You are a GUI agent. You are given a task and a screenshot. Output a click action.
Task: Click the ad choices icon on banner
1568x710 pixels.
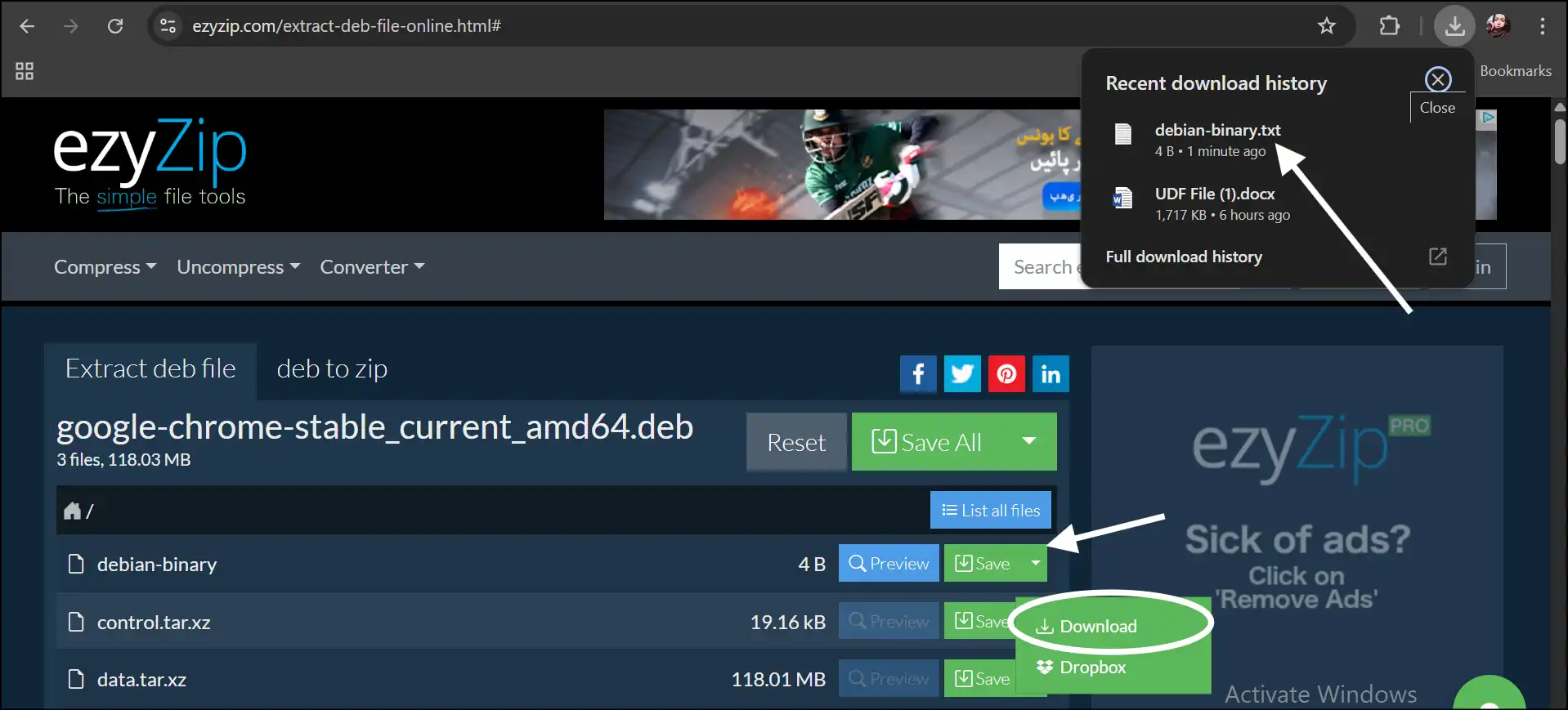coord(1488,117)
